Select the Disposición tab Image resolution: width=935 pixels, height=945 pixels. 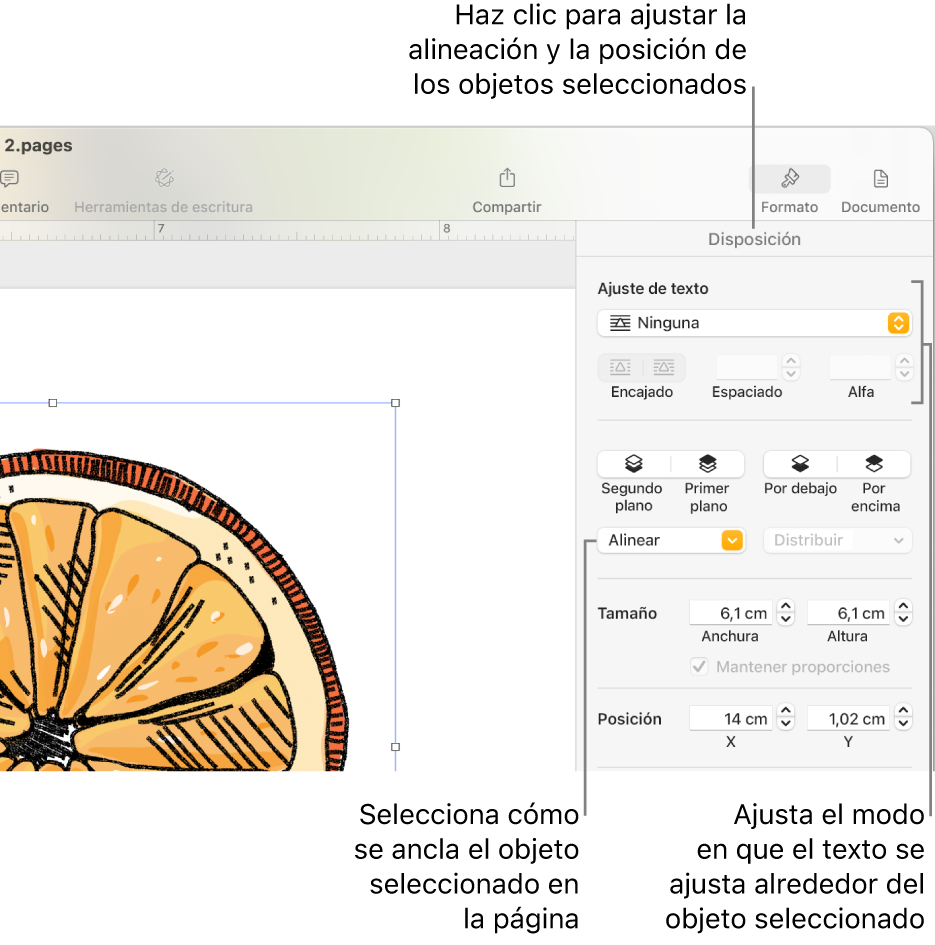pyautogui.click(x=754, y=239)
